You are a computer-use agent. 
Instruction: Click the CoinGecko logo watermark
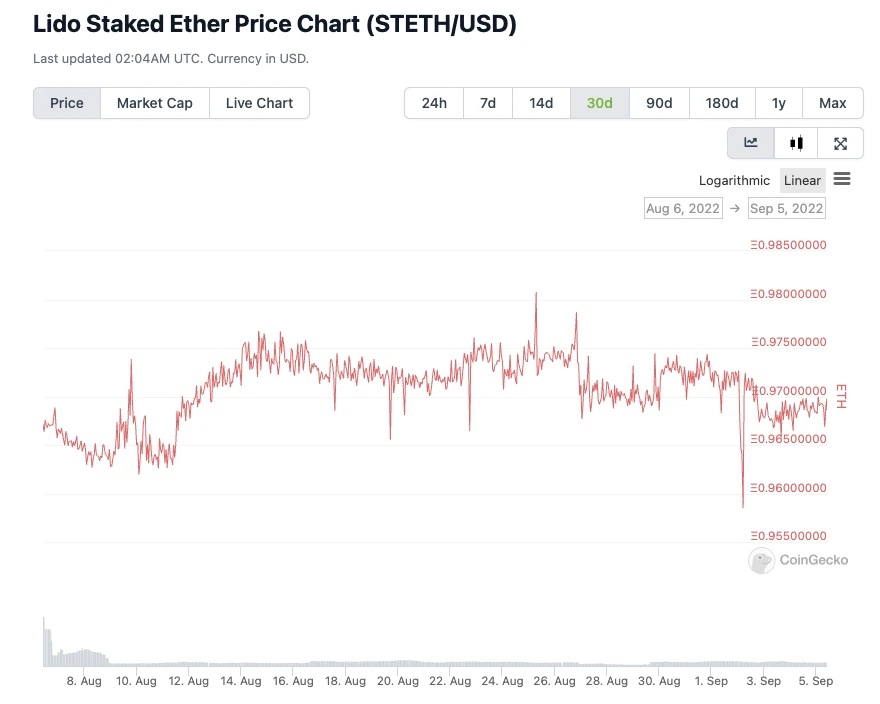point(798,560)
